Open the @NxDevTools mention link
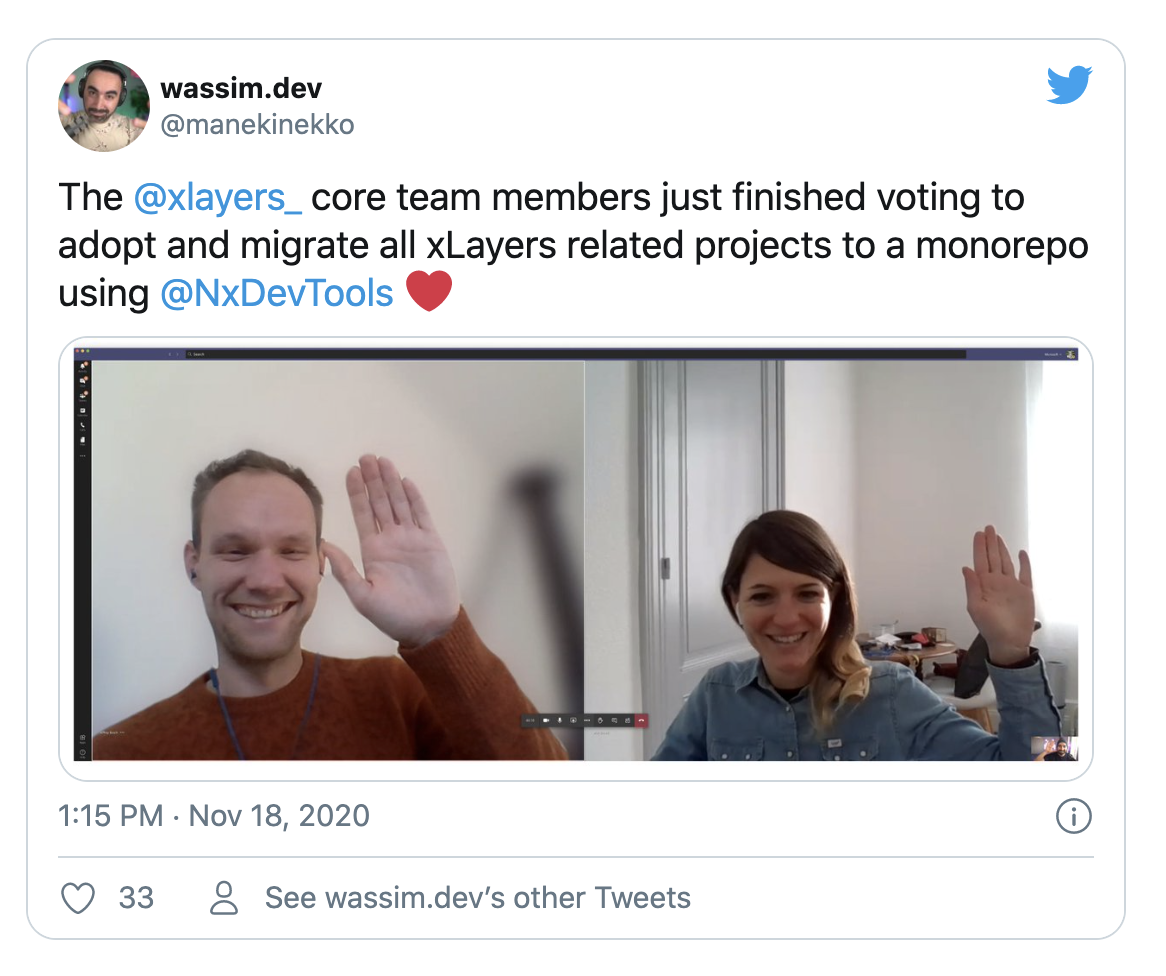1166x976 pixels. tap(277, 293)
